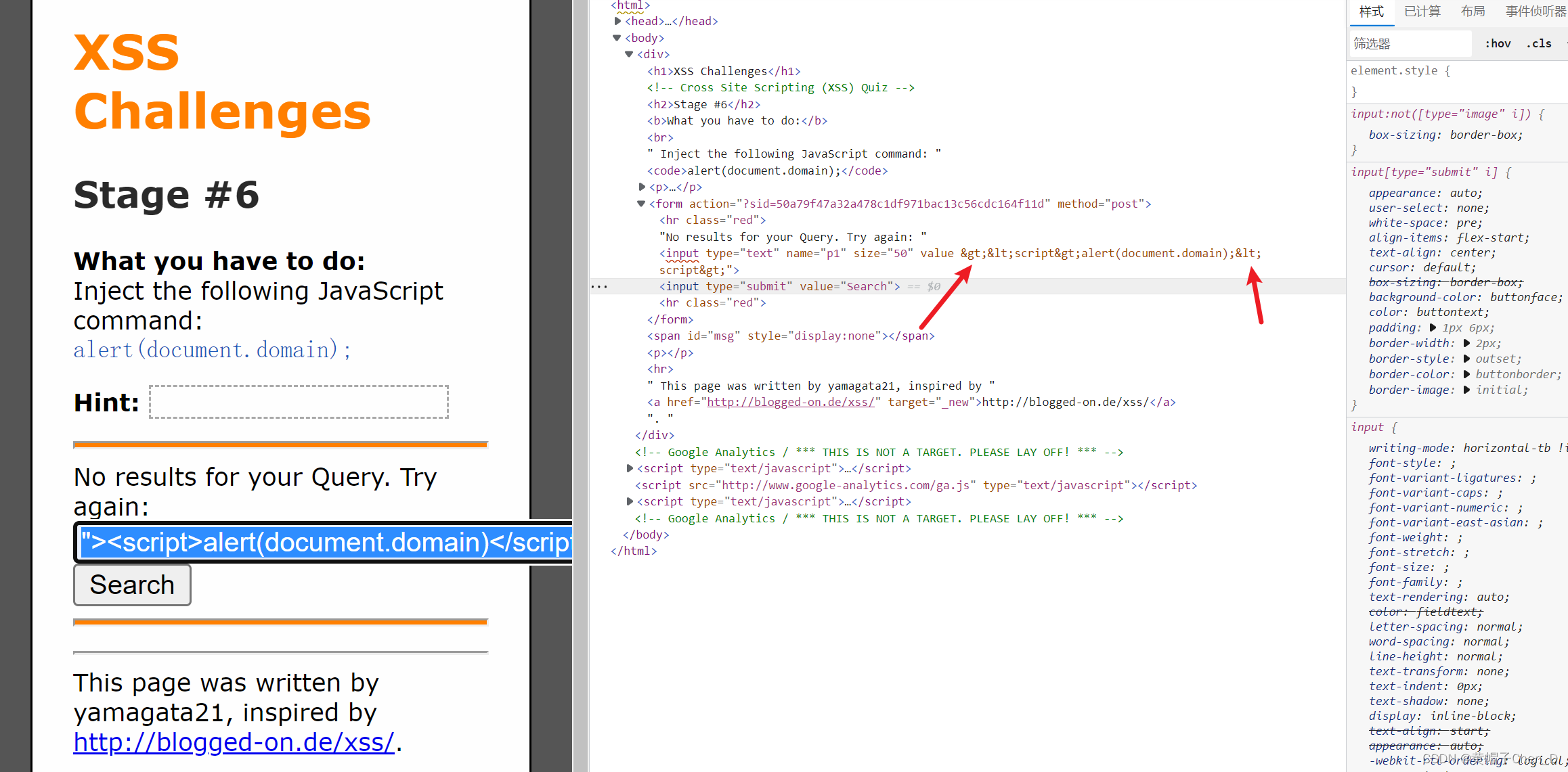Toggle the .cls class editor
1568x772 pixels.
1539,43
